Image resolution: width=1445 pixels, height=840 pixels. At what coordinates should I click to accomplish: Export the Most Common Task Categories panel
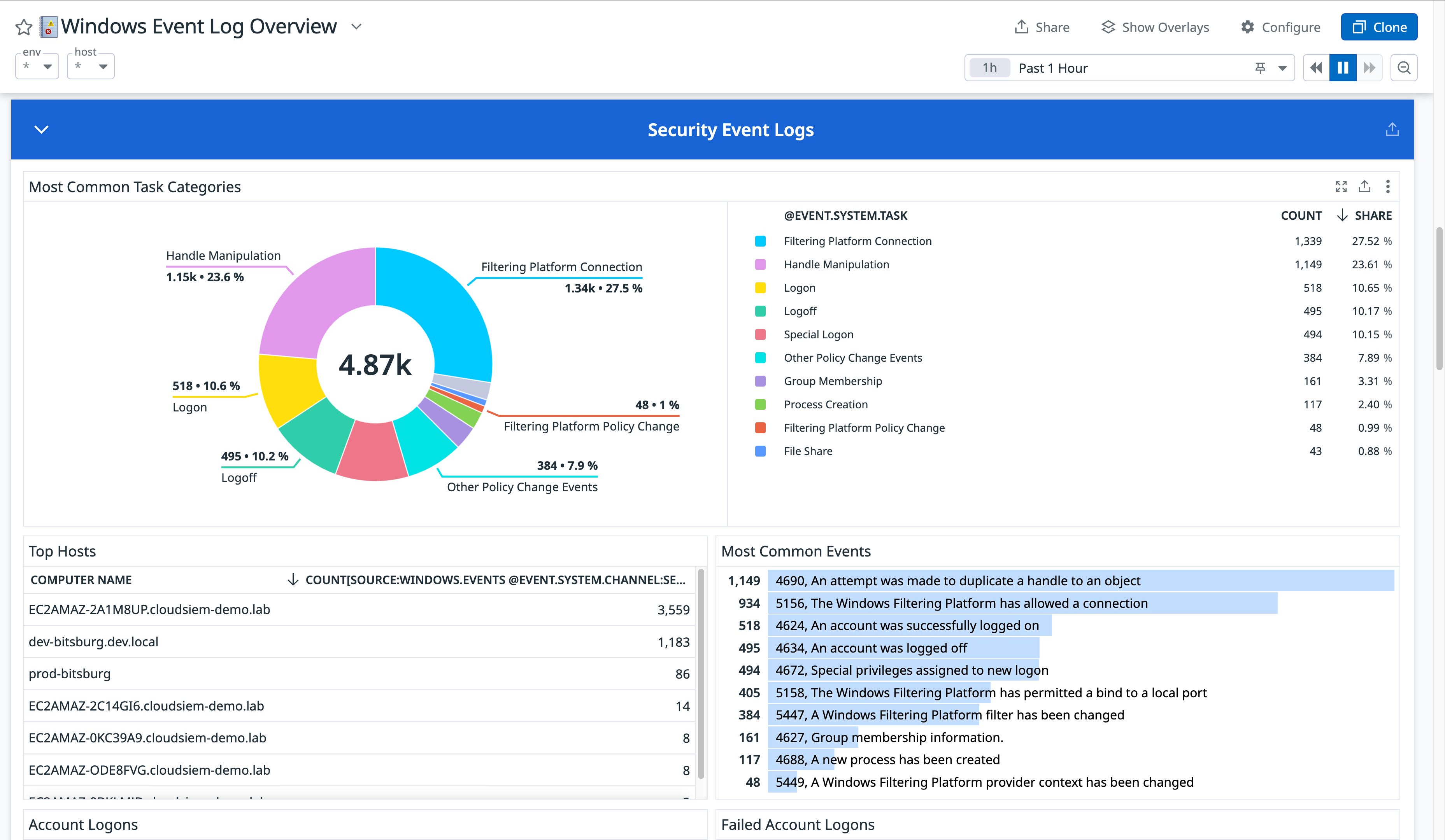point(1365,186)
